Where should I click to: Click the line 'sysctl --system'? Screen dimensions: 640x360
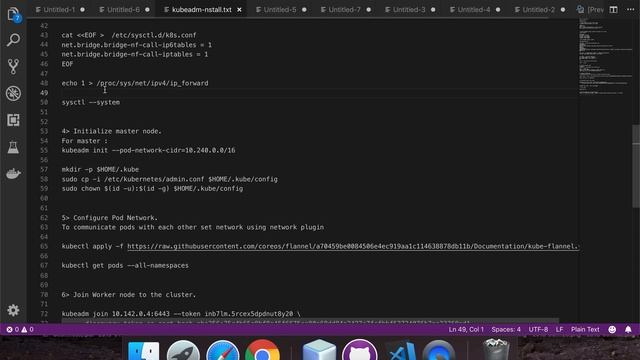(91, 102)
